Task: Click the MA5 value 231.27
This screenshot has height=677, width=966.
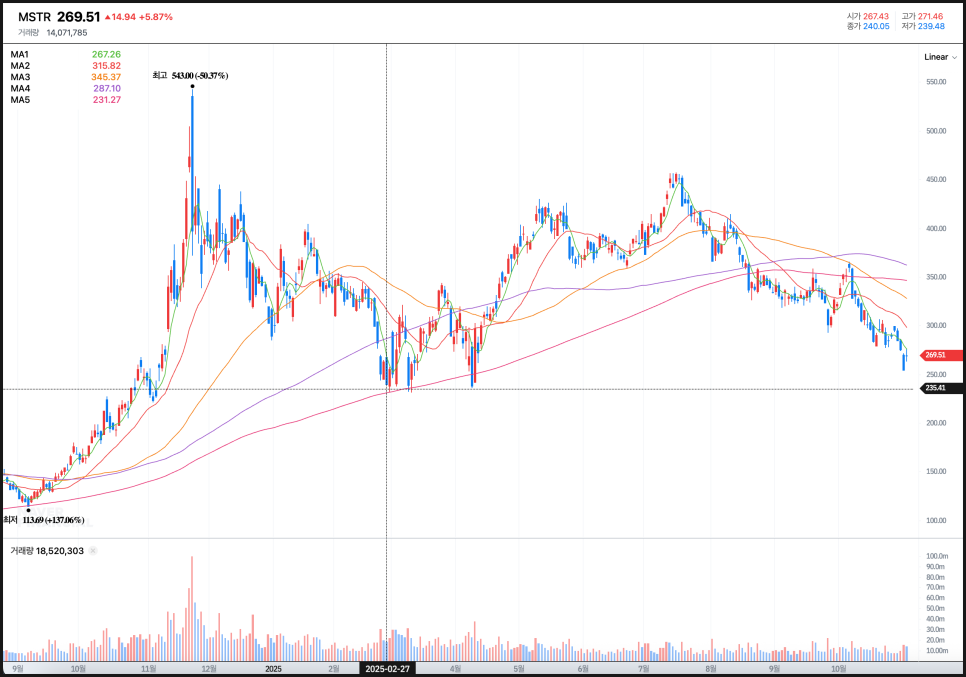Action: tap(106, 100)
